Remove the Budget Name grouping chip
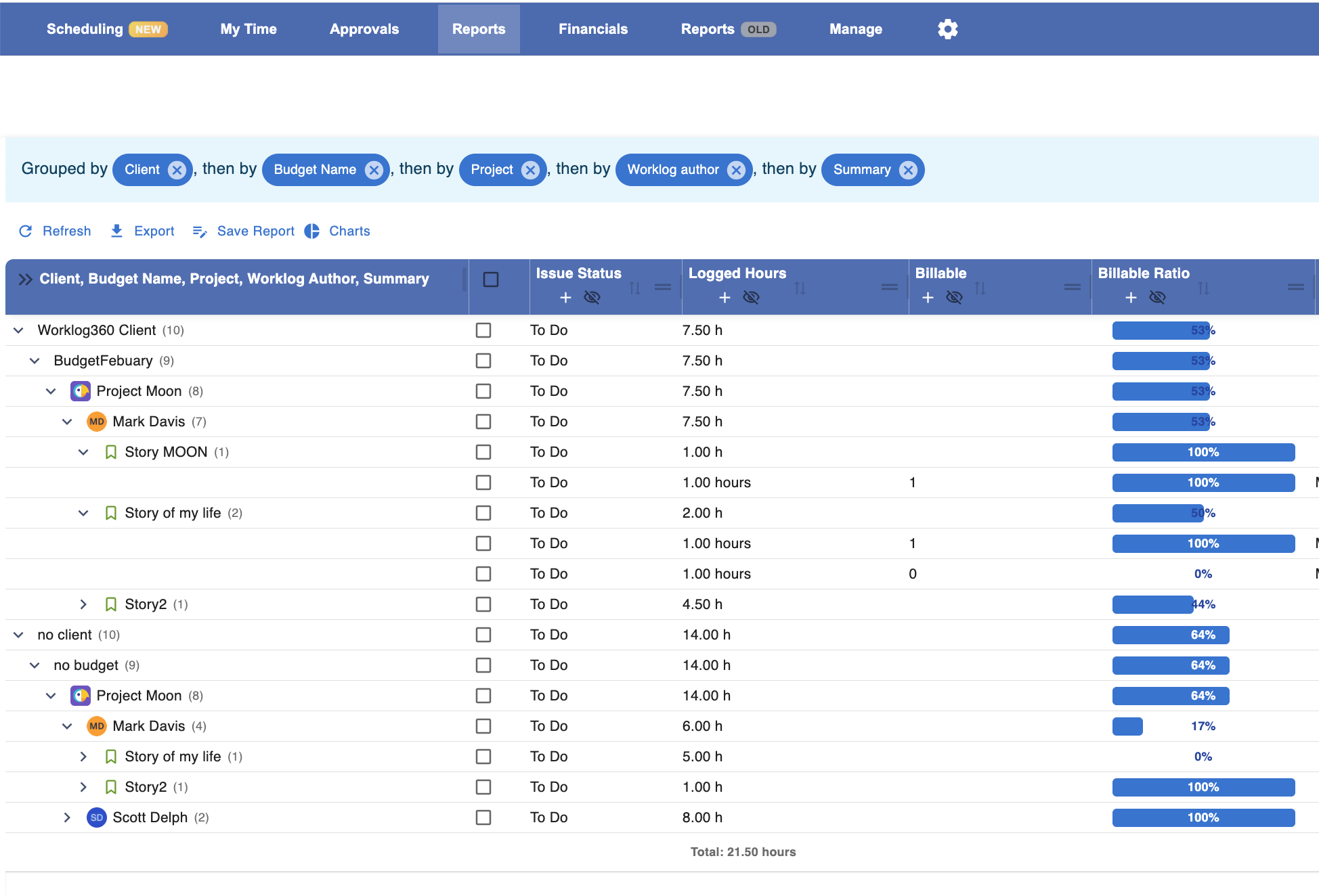 (374, 170)
